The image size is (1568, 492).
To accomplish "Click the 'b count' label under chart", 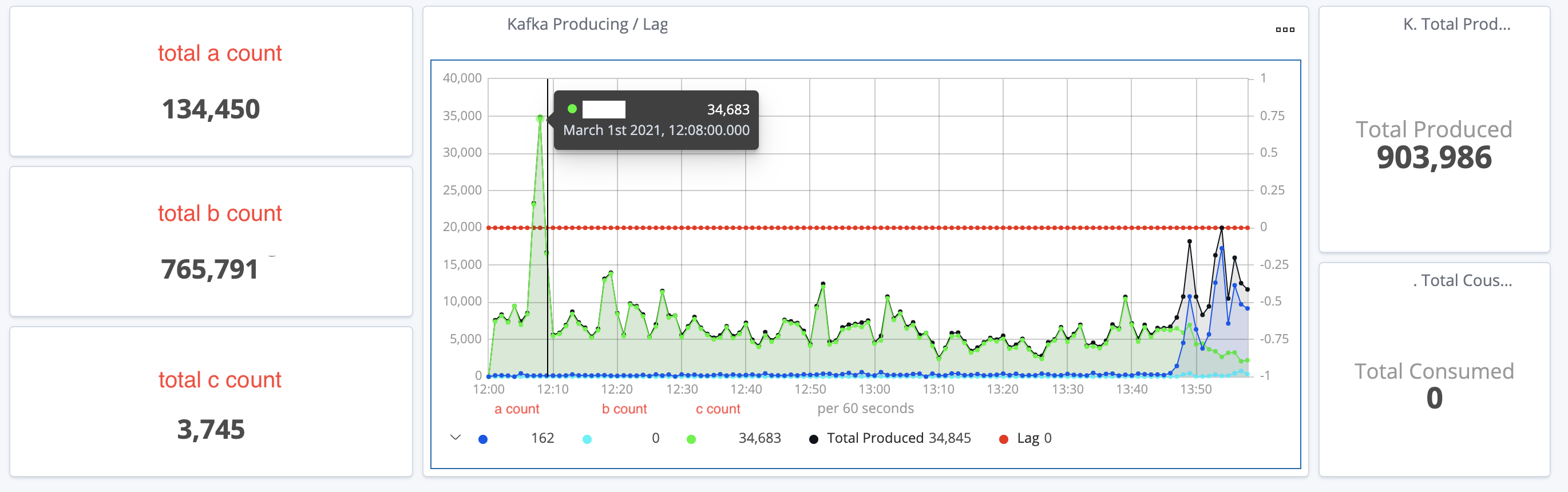I will pyautogui.click(x=624, y=408).
